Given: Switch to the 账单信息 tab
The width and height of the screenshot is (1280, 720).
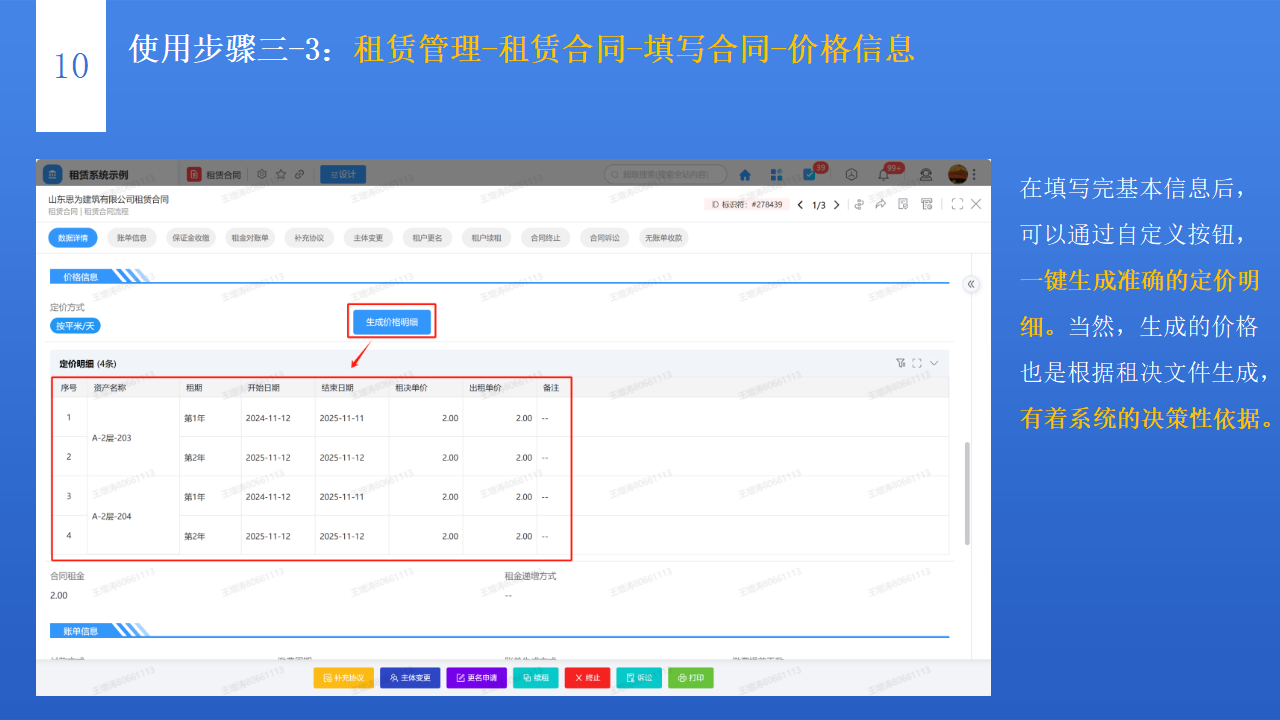Looking at the screenshot, I should click(131, 237).
